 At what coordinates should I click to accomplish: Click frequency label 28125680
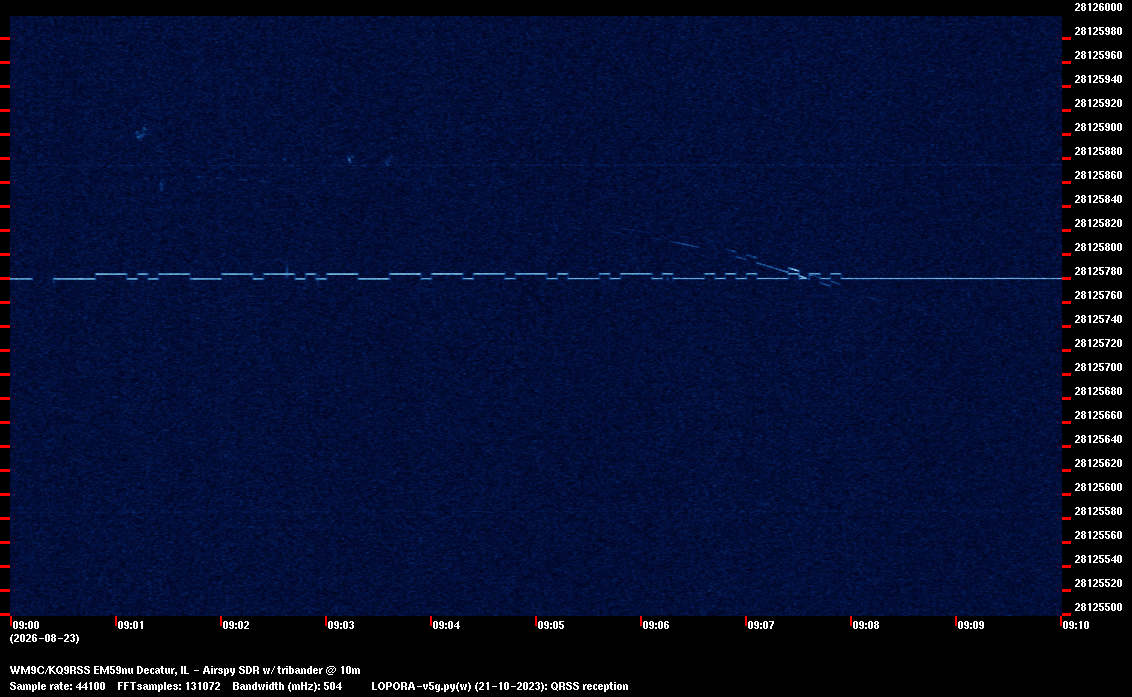pos(1098,391)
